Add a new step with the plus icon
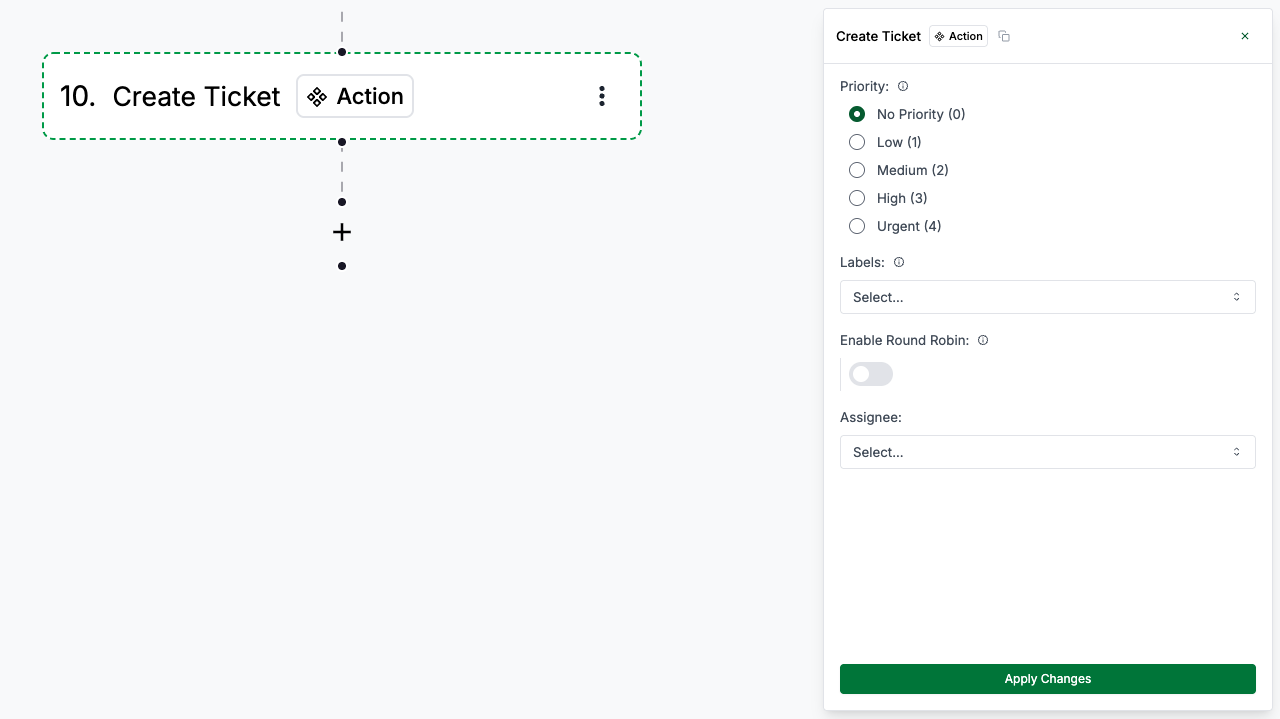The image size is (1280, 719). tap(342, 232)
